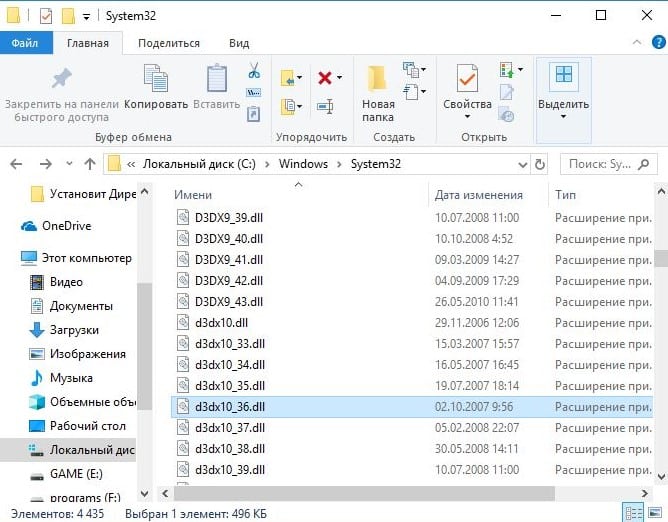The width and height of the screenshot is (668, 522).
Task: Open Customize Quick Access Toolbar dropdown
Action: (x=86, y=17)
